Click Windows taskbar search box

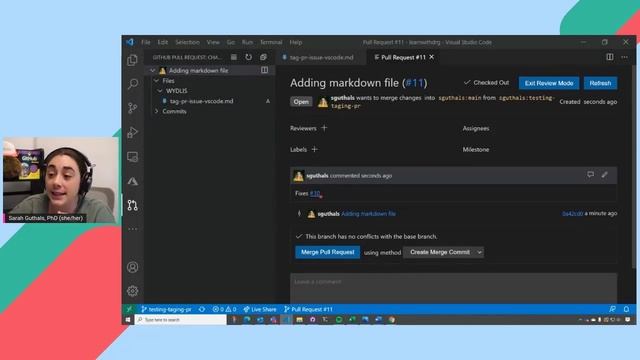tap(180, 320)
